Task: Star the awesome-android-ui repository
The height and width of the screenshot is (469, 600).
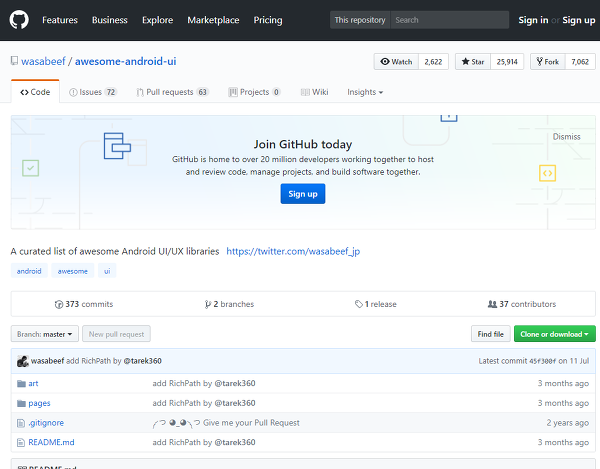Action: (473, 62)
